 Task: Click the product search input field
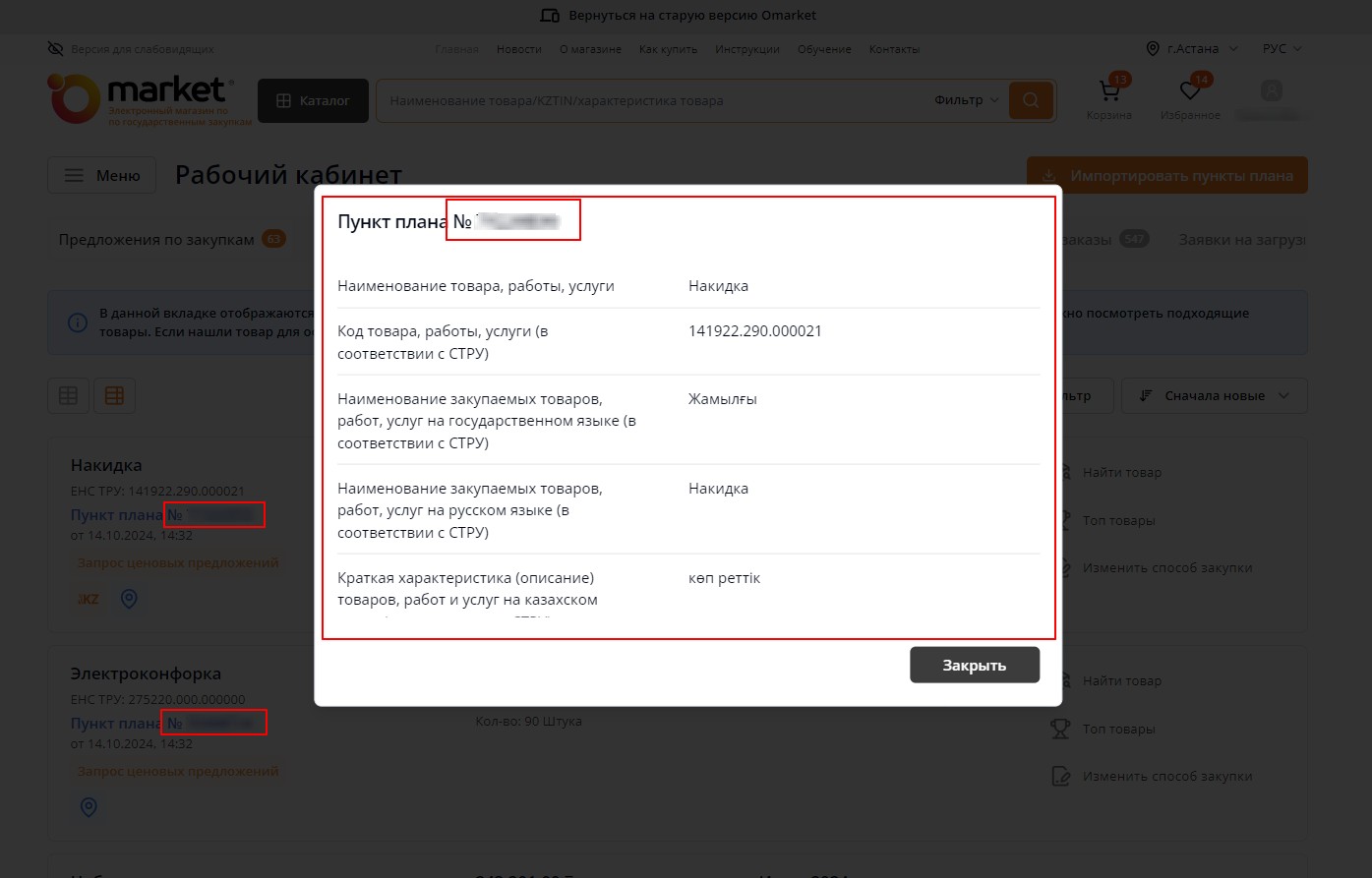pyautogui.click(x=649, y=100)
